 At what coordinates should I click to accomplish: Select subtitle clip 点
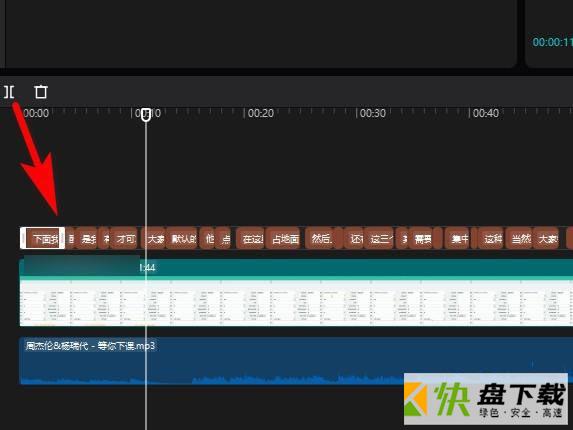pos(224,239)
